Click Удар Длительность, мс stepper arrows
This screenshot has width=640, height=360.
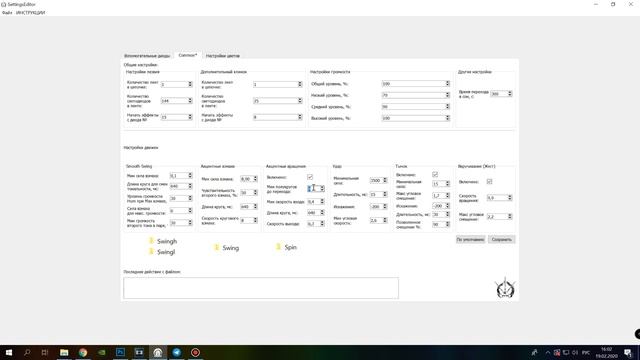pyautogui.click(x=385, y=194)
